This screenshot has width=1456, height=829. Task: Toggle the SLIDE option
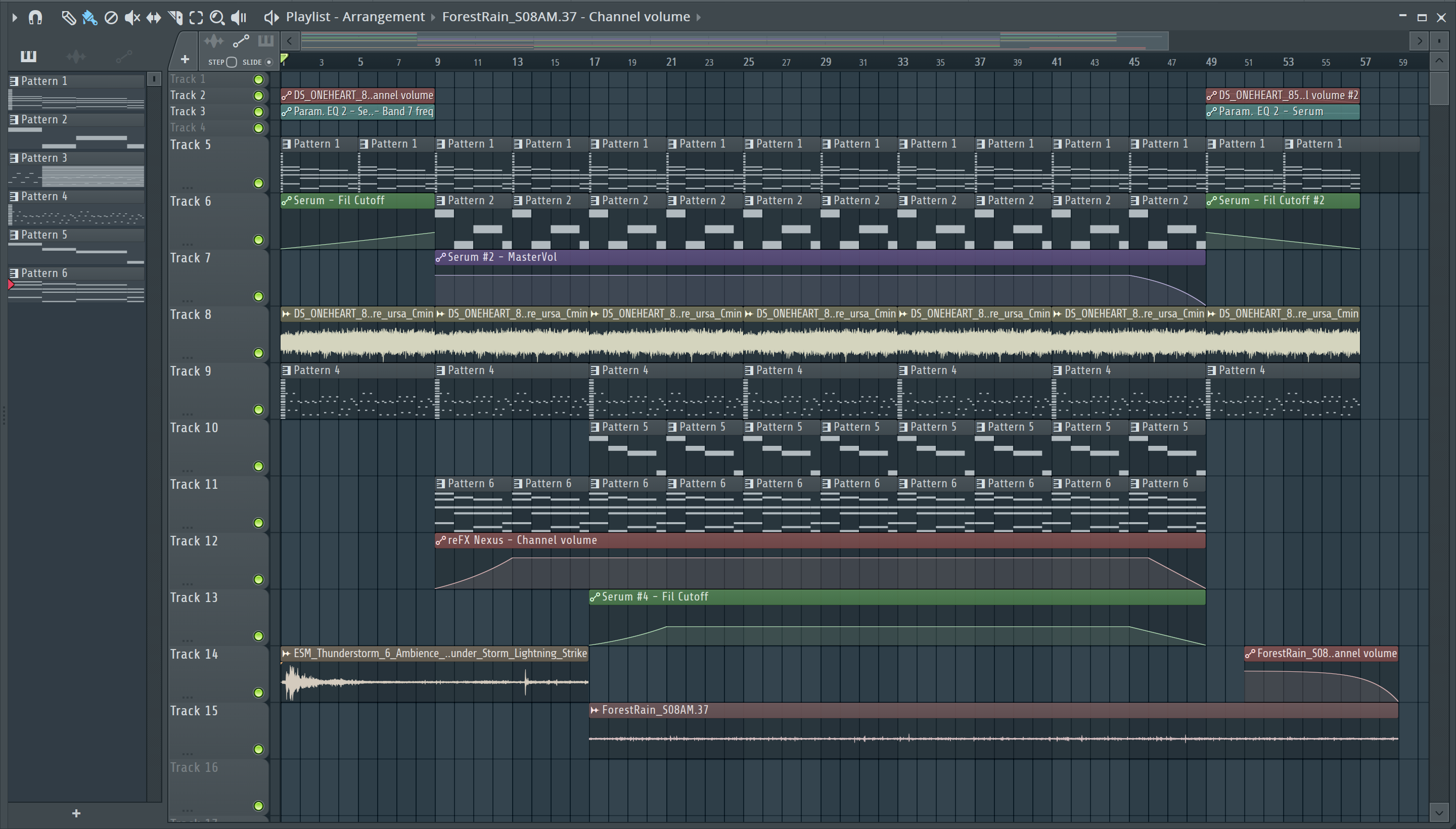[269, 62]
